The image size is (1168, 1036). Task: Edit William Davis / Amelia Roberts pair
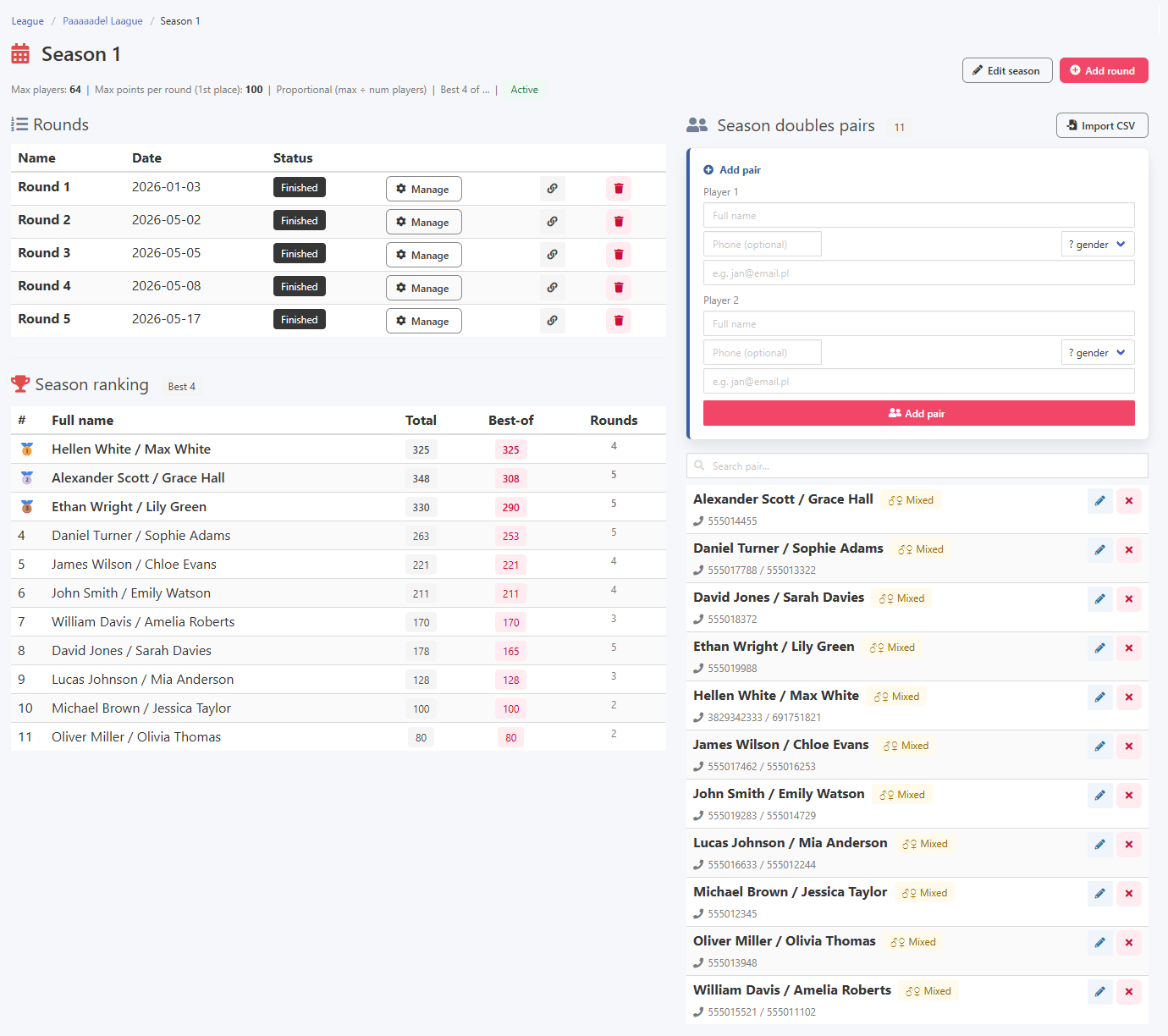[x=1099, y=992]
